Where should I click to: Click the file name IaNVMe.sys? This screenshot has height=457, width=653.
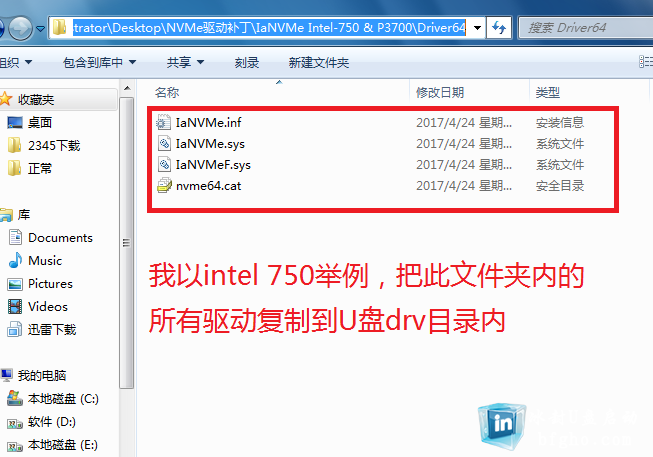pos(210,144)
